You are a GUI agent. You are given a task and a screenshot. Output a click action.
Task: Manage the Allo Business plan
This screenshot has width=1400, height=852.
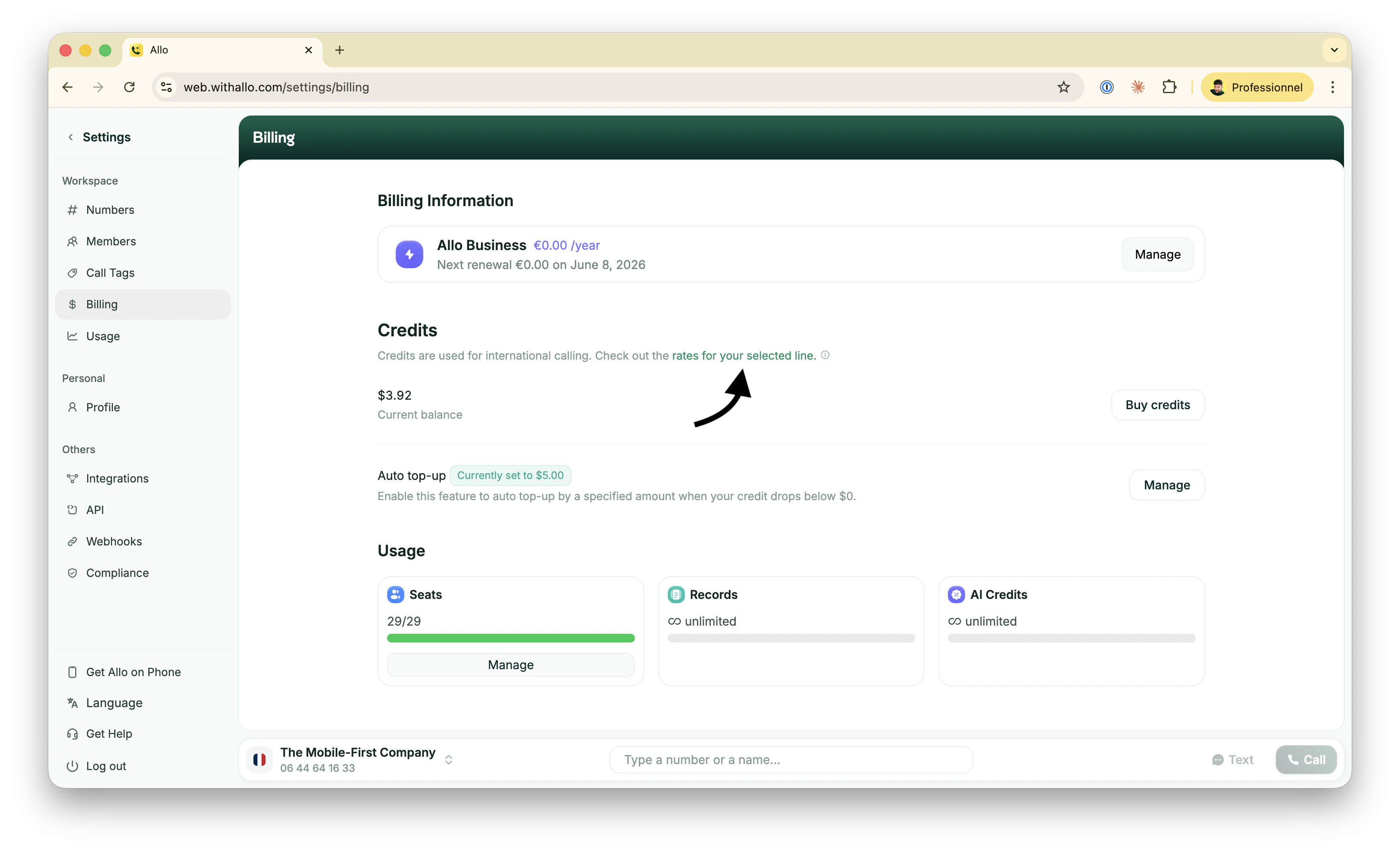click(x=1157, y=254)
